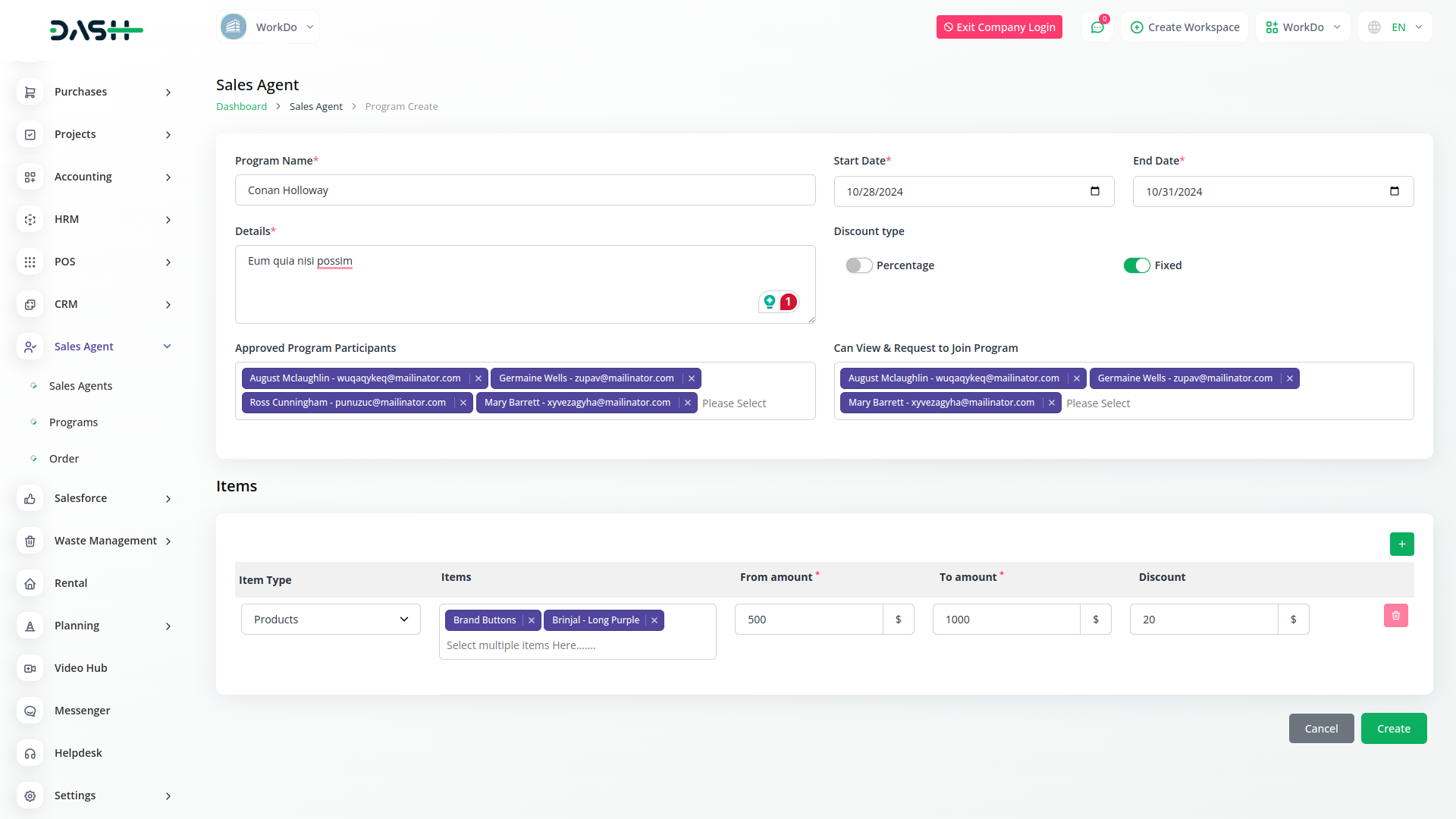
Task: Click the Create button
Action: pos(1393,729)
